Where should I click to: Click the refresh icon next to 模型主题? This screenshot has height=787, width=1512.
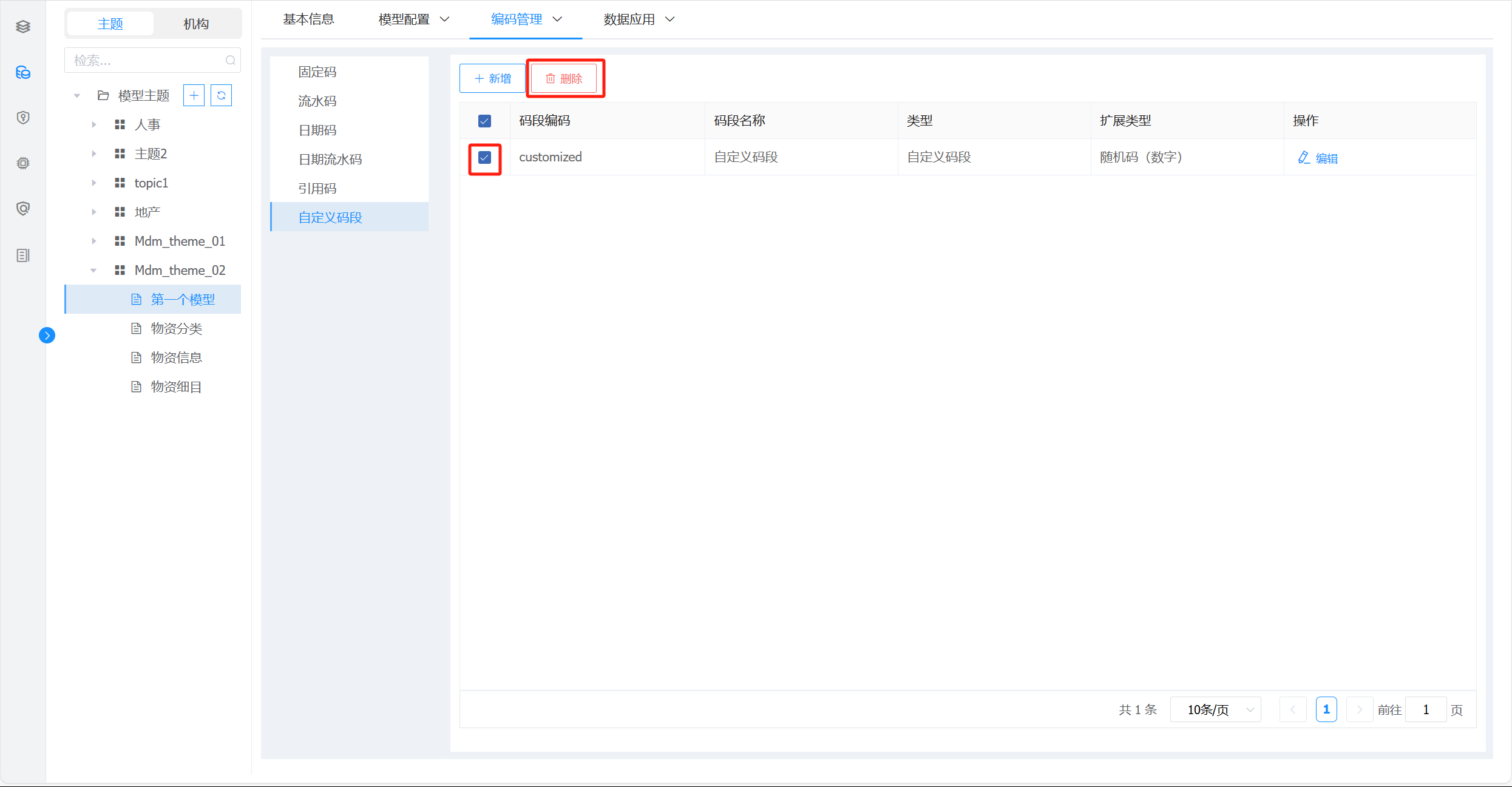(x=221, y=95)
